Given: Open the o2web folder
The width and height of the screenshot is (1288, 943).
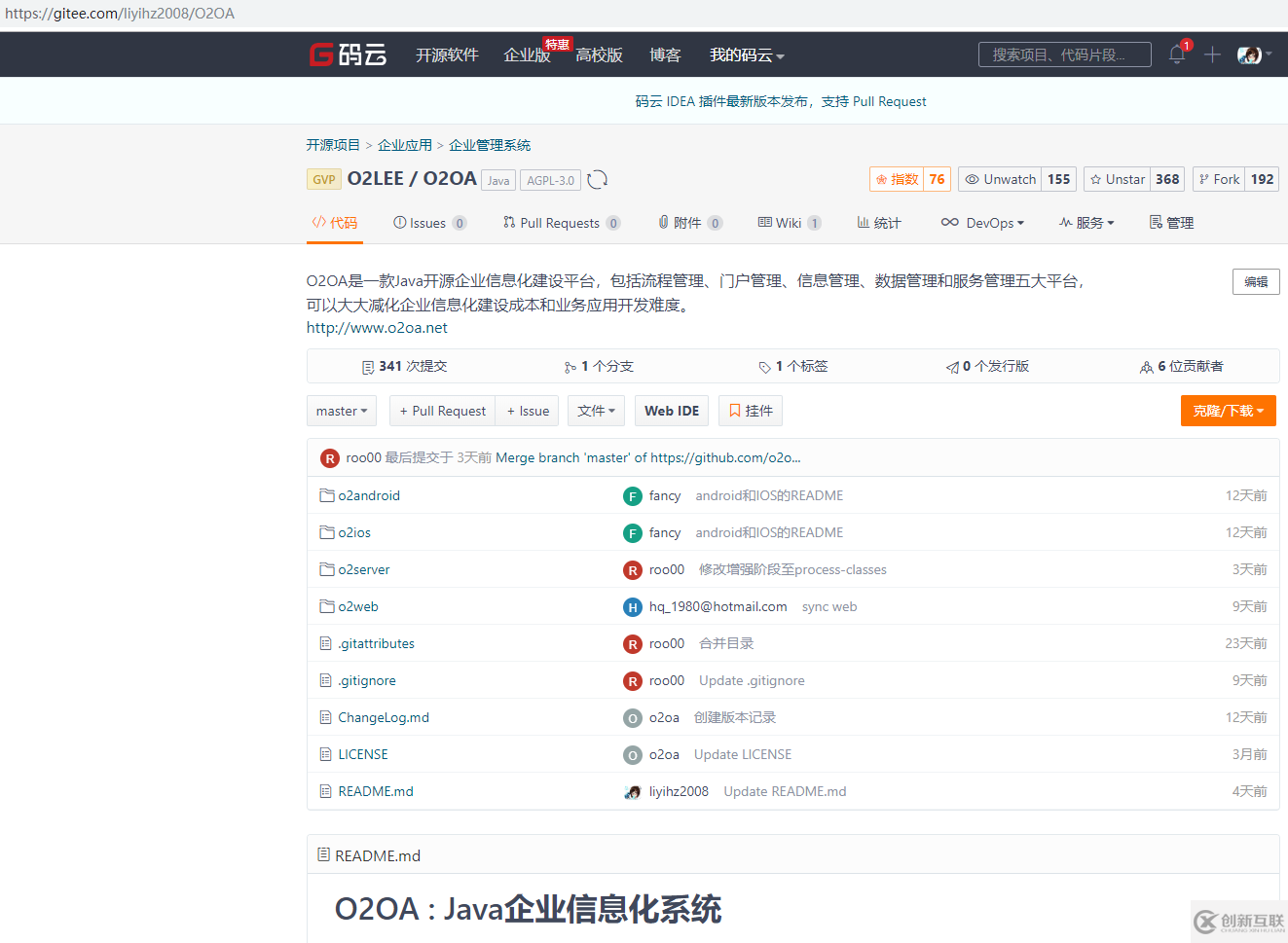Looking at the screenshot, I should (358, 606).
